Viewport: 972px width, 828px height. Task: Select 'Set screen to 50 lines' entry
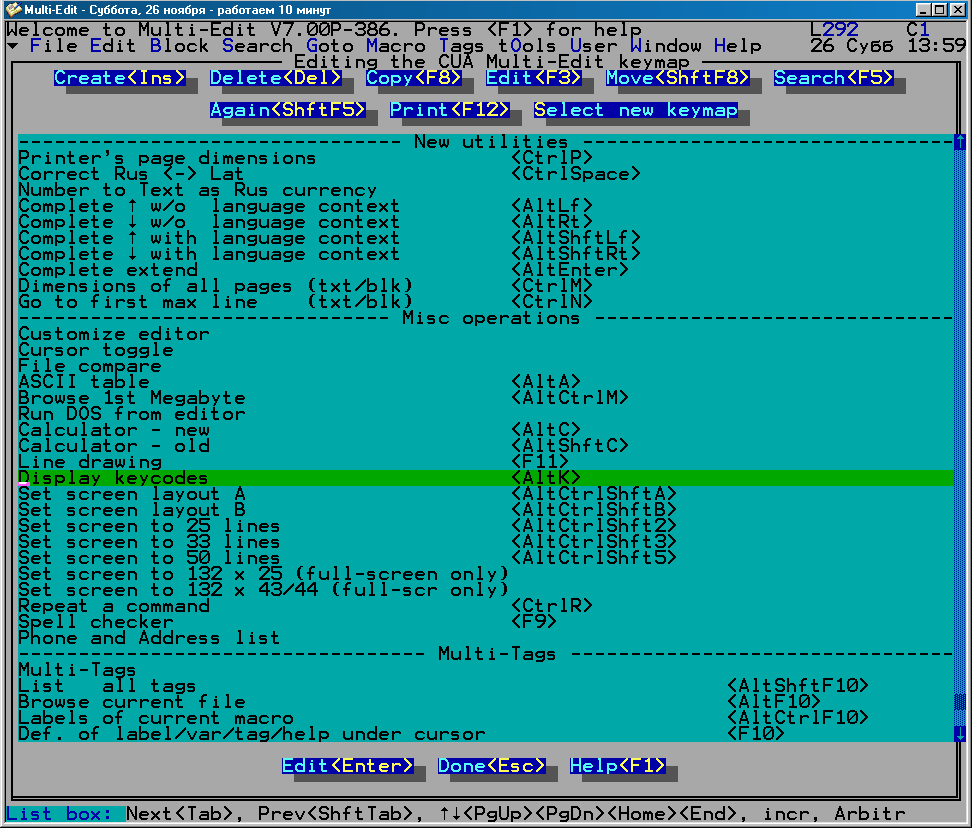tap(486, 558)
